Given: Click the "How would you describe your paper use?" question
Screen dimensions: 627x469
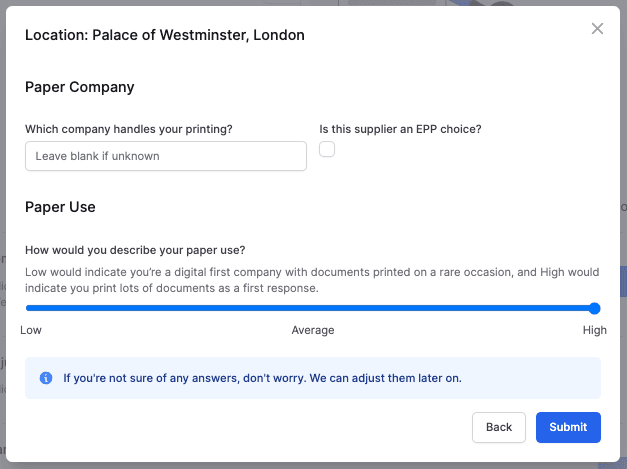Looking at the screenshot, I should click(x=135, y=250).
